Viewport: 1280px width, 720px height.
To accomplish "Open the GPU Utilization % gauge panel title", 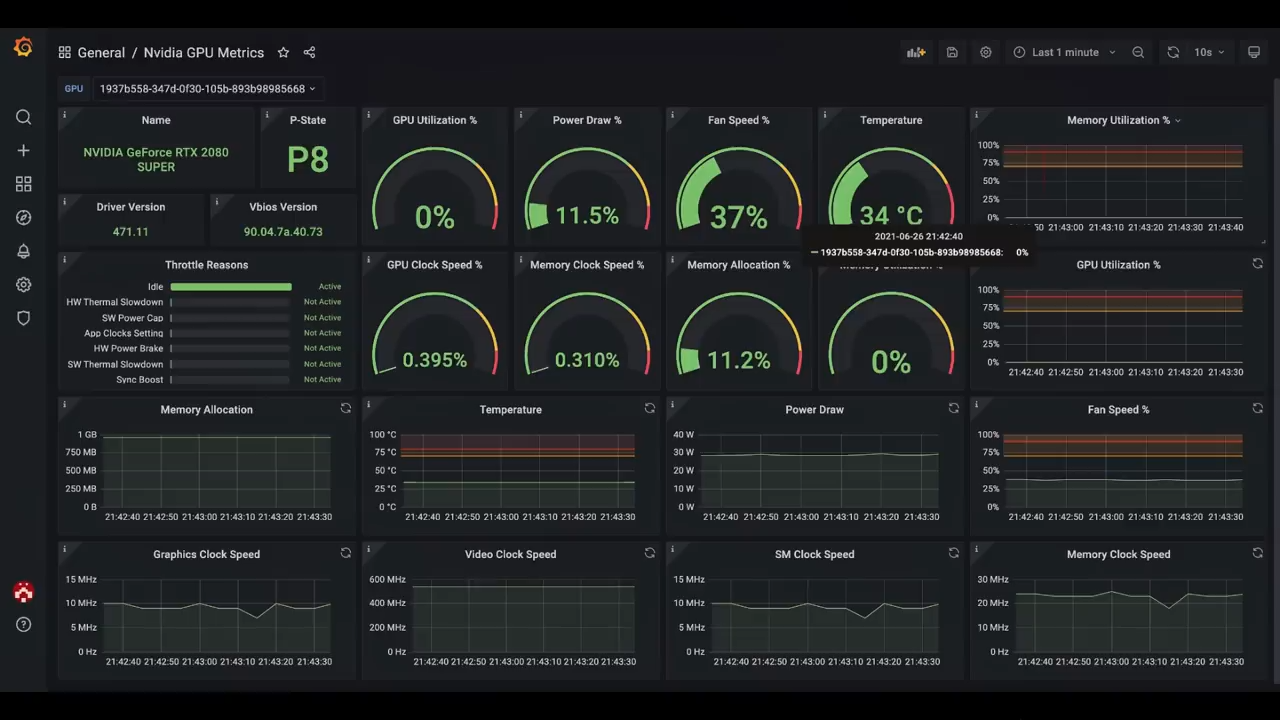I will (435, 120).
